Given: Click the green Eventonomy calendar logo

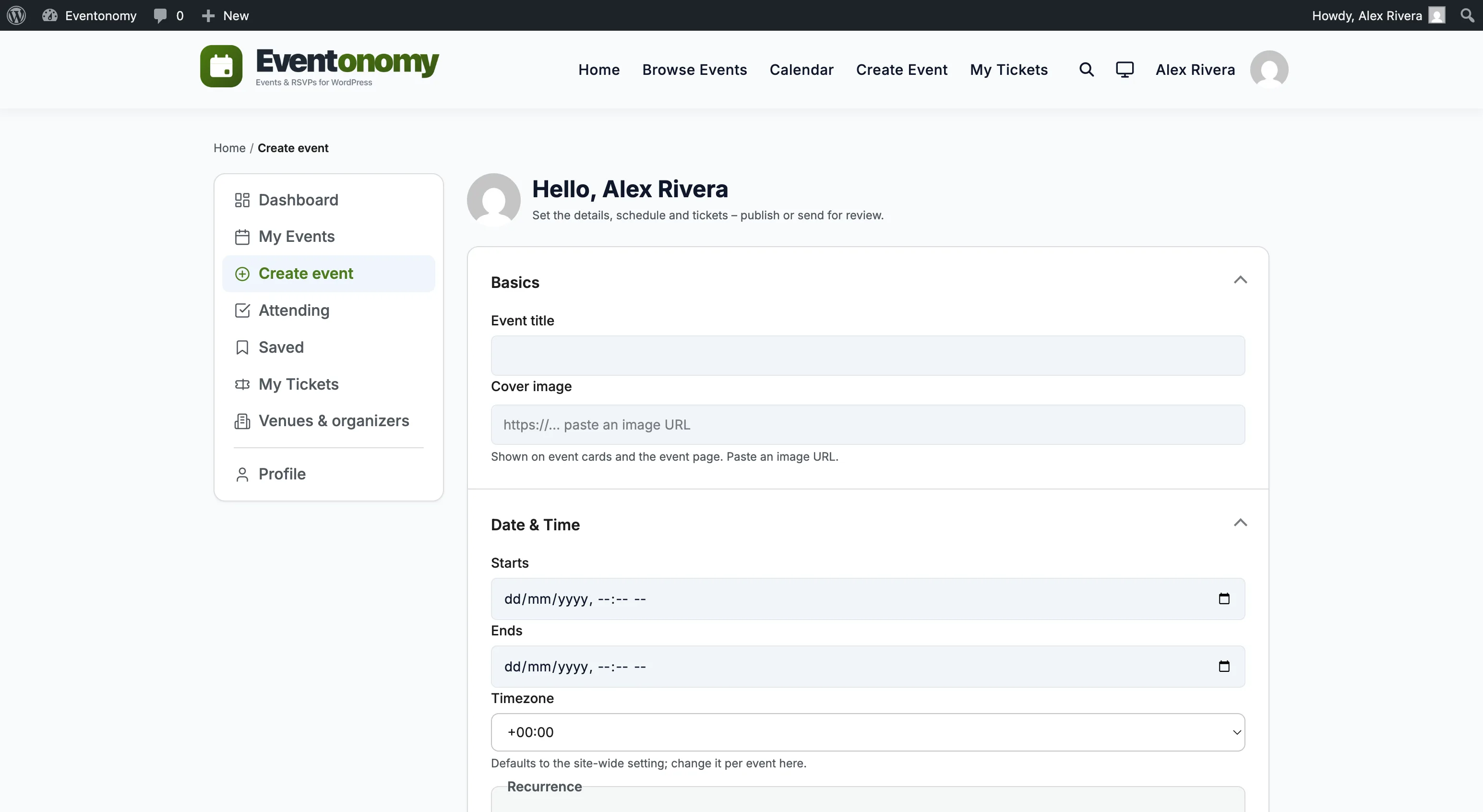Looking at the screenshot, I should point(221,66).
